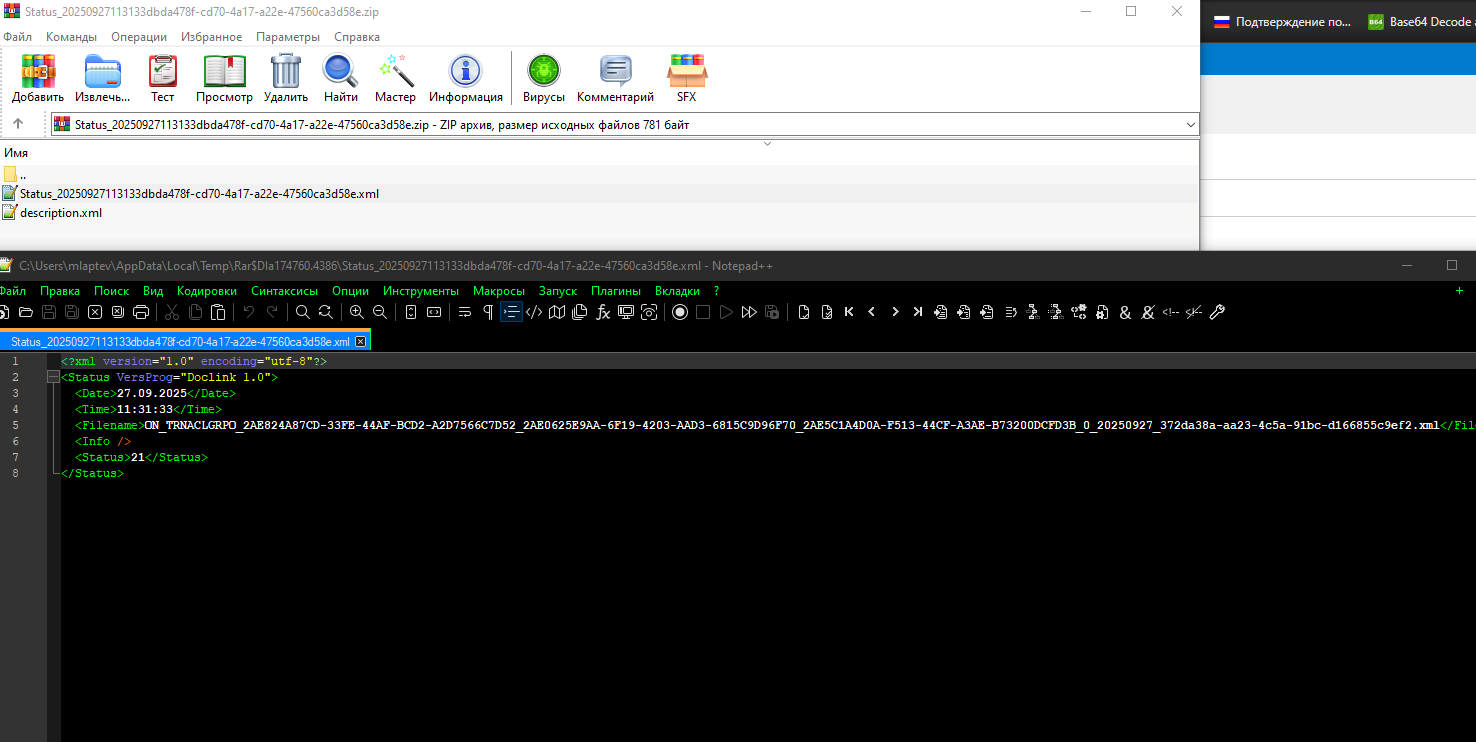
Task: Click WinRAR's Добавить (Add) toolbar icon
Action: tap(38, 78)
